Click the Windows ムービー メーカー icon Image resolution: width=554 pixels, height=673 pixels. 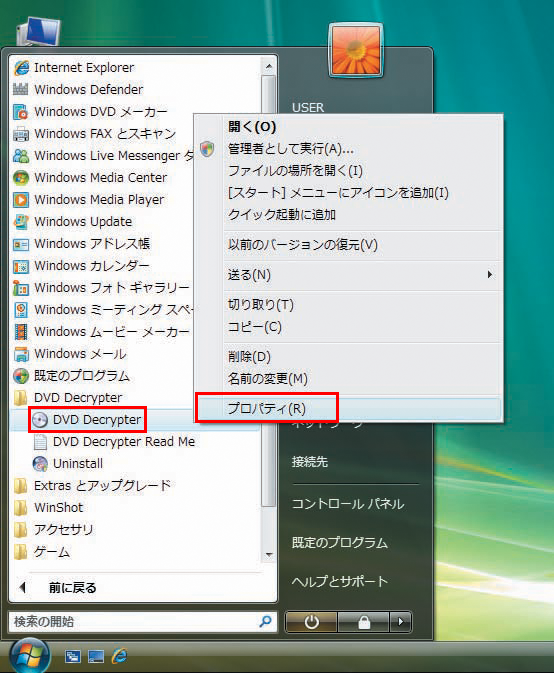point(21,332)
